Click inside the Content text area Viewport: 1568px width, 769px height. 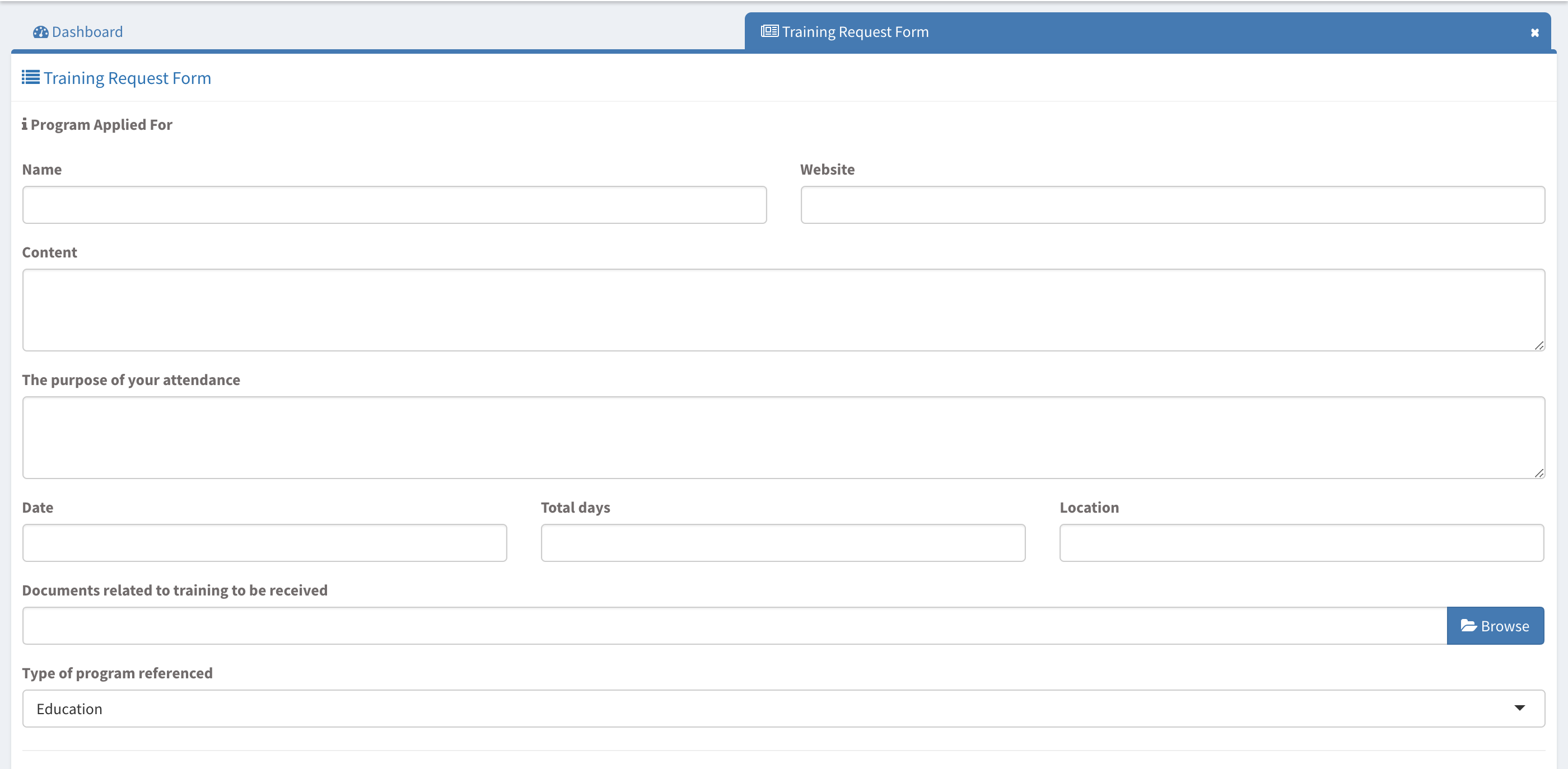783,310
